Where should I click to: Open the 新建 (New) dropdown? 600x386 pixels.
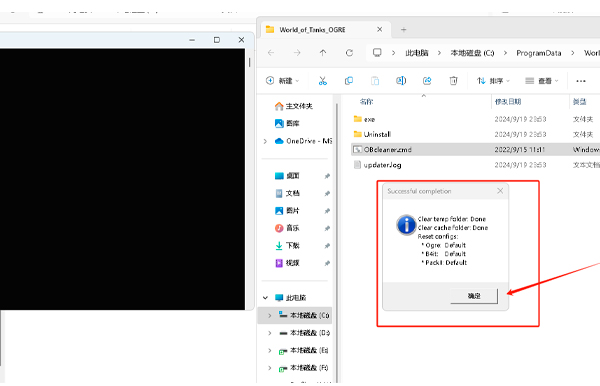tap(282, 81)
